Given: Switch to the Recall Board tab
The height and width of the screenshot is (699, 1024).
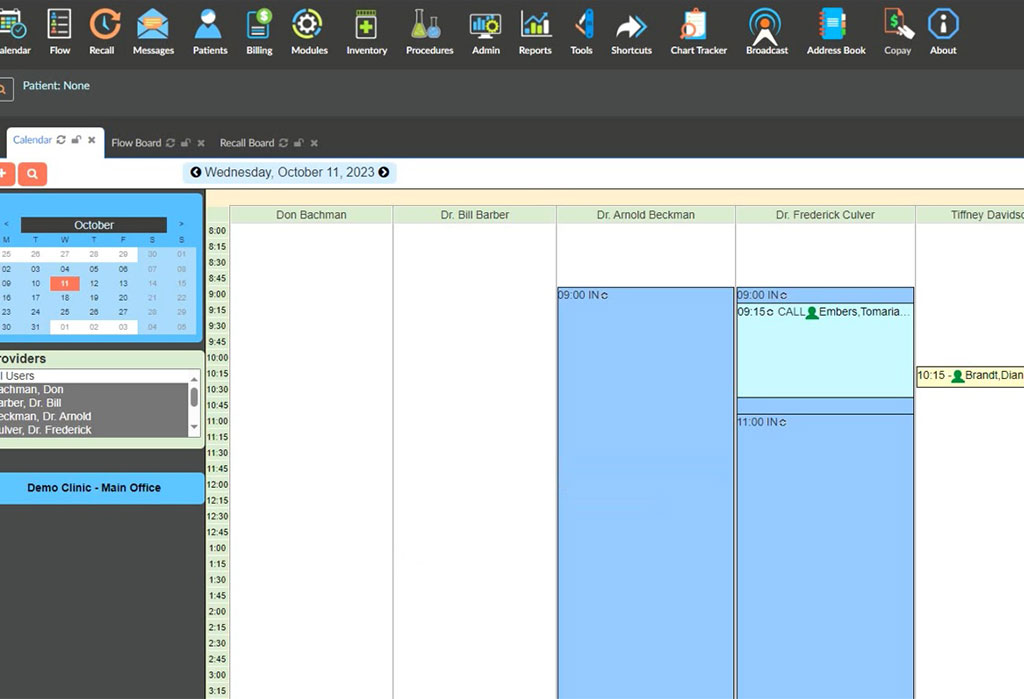Looking at the screenshot, I should pyautogui.click(x=246, y=143).
